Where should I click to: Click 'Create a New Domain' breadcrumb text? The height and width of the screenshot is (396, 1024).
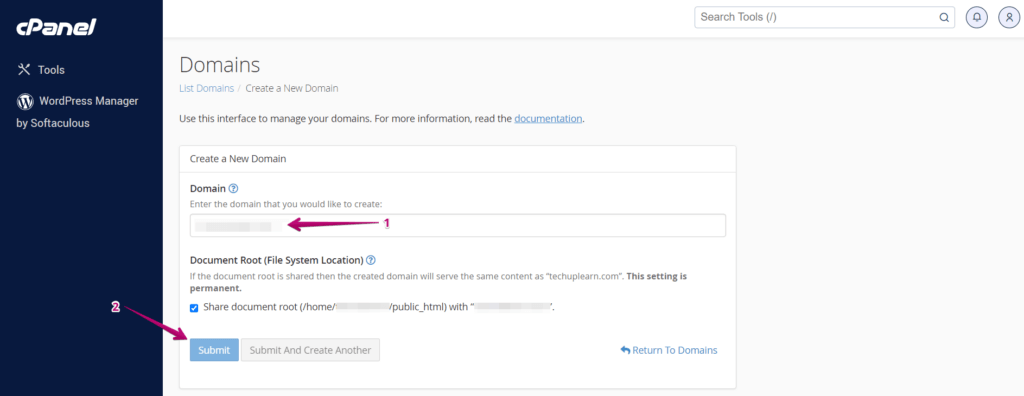(291, 88)
